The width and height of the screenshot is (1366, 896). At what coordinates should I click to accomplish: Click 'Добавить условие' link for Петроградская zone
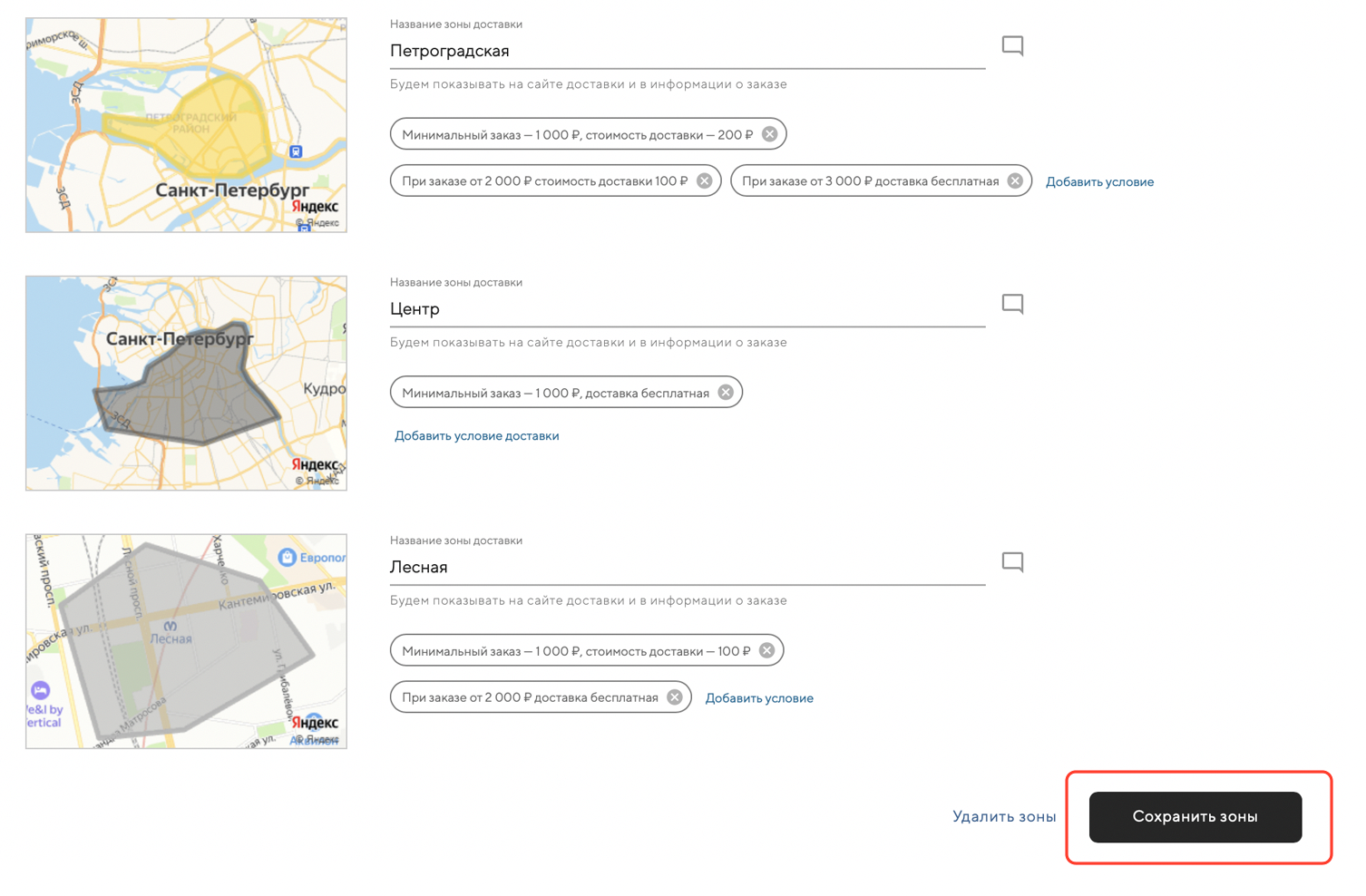1099,182
